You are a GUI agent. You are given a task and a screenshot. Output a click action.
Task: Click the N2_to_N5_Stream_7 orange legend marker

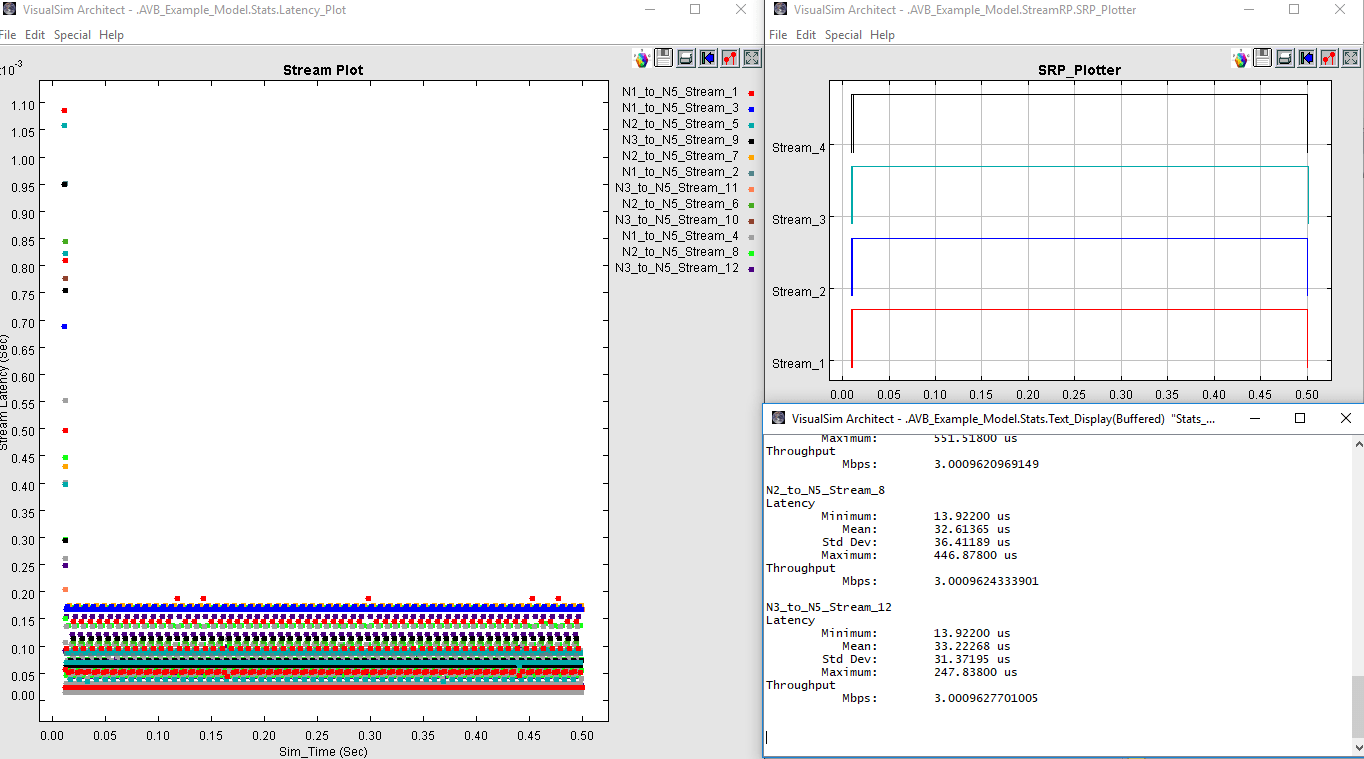(x=750, y=156)
